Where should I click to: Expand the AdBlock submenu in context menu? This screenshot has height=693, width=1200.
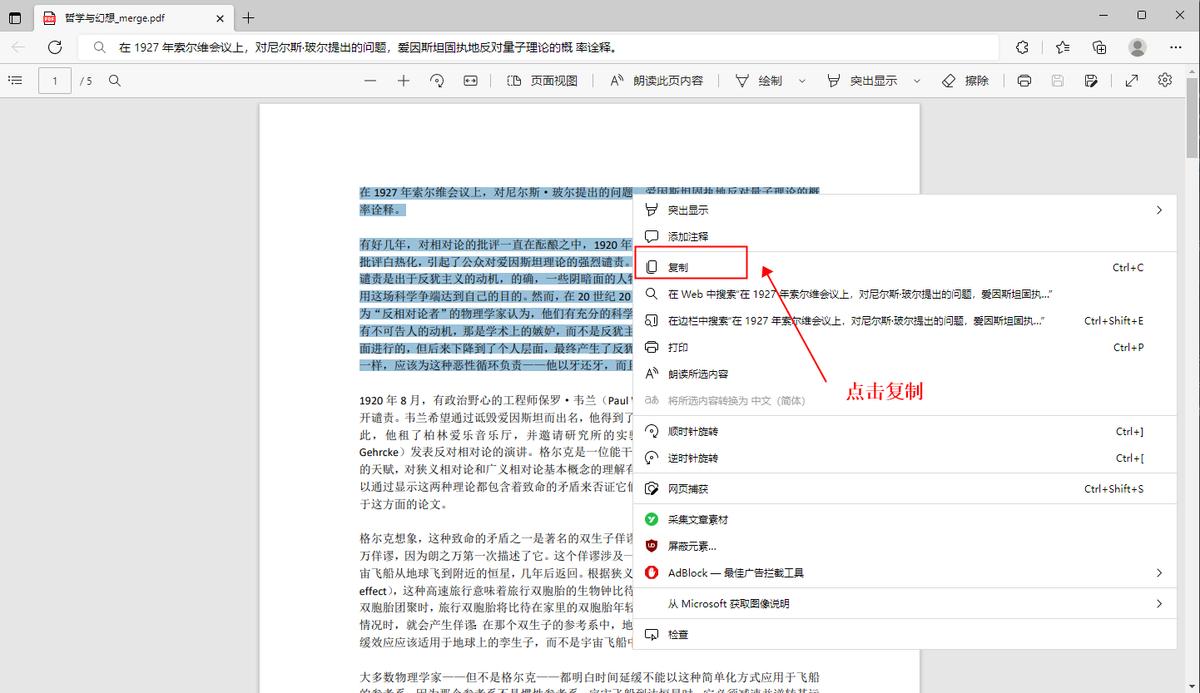[1159, 572]
